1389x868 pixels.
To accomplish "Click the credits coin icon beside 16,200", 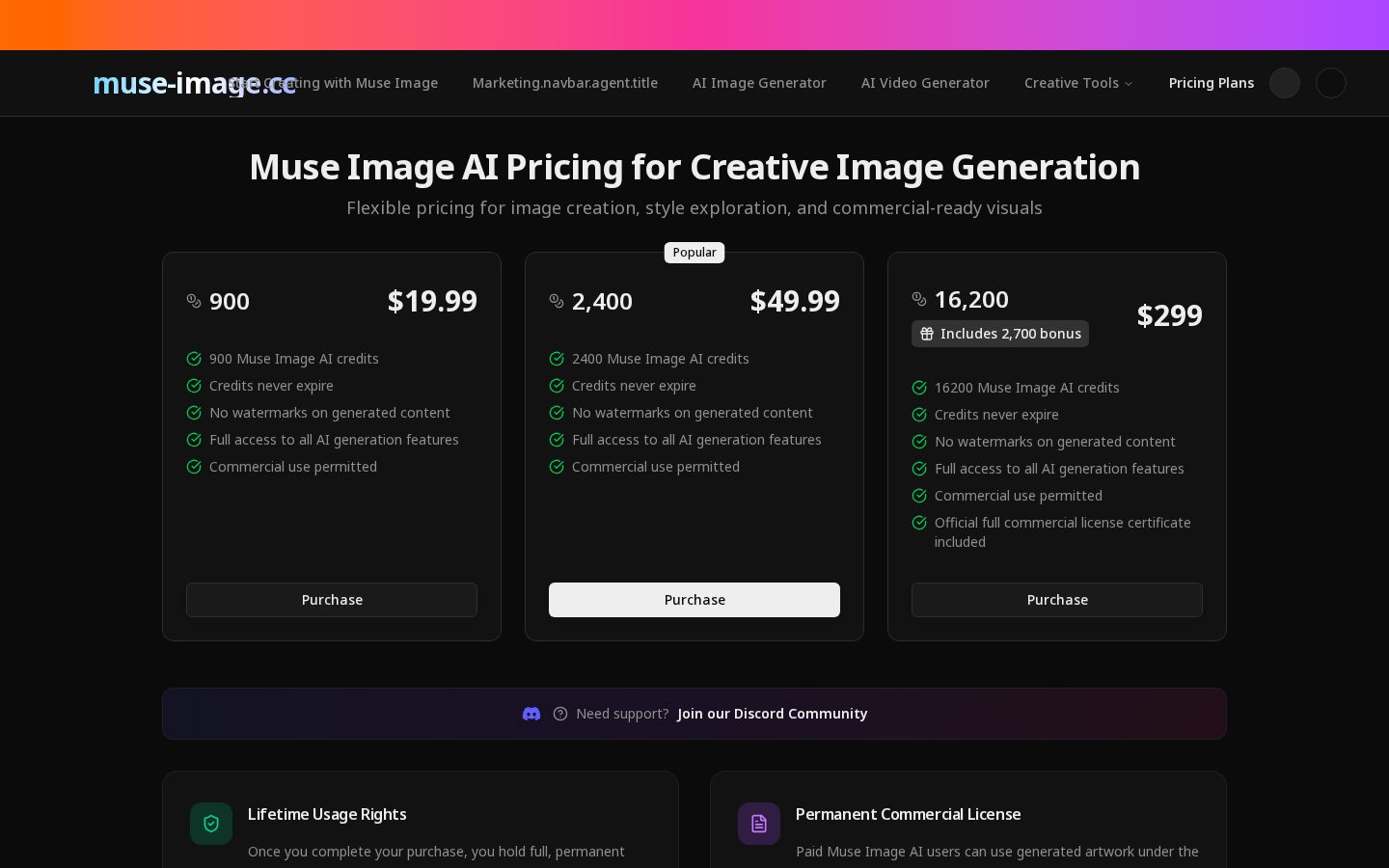I will (x=919, y=299).
